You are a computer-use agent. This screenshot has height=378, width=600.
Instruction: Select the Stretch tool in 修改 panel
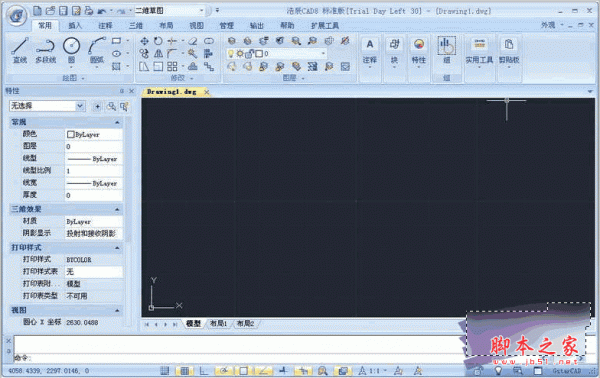pos(144,67)
